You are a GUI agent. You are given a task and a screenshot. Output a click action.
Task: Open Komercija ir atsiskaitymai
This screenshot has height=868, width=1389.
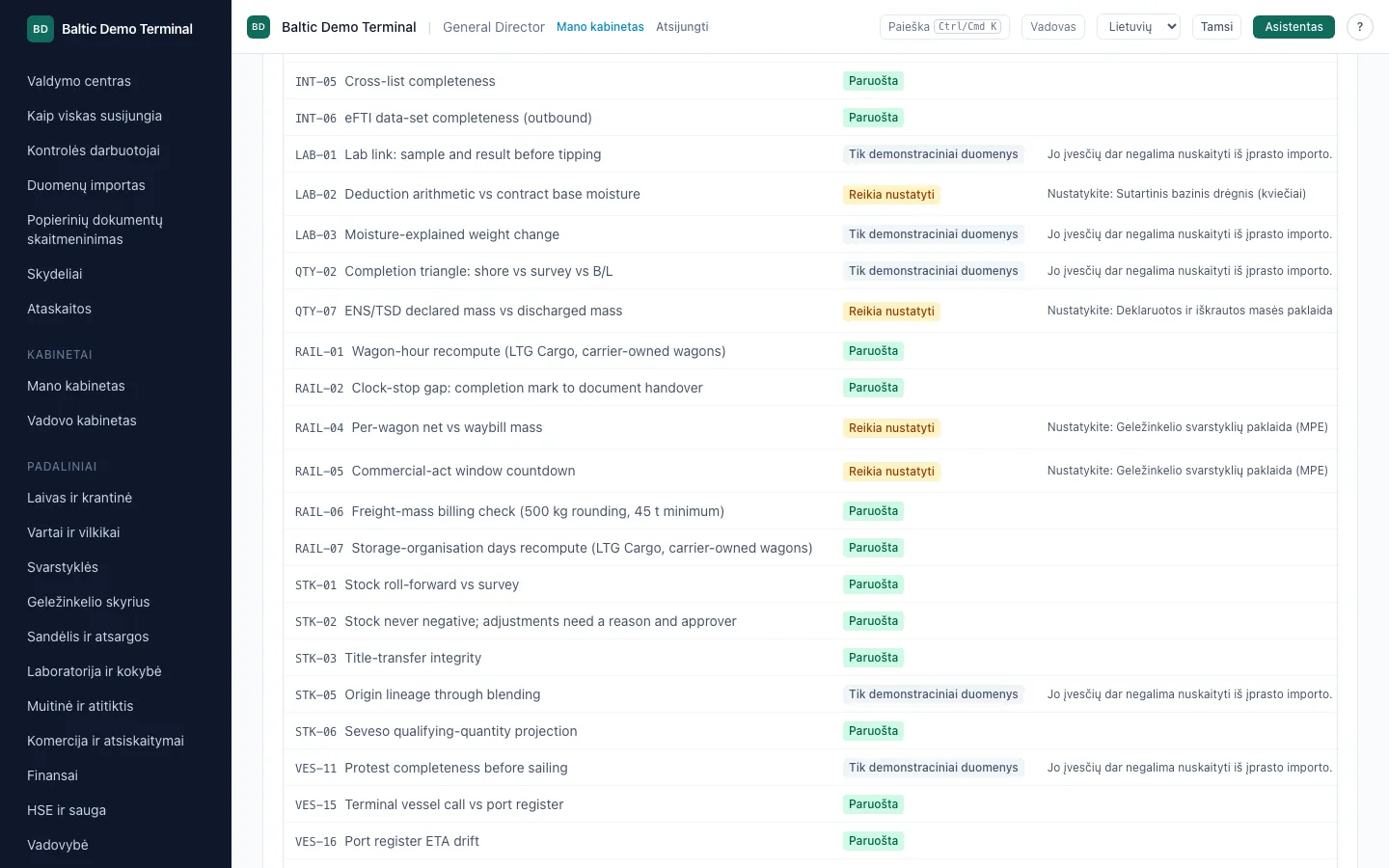point(105,741)
